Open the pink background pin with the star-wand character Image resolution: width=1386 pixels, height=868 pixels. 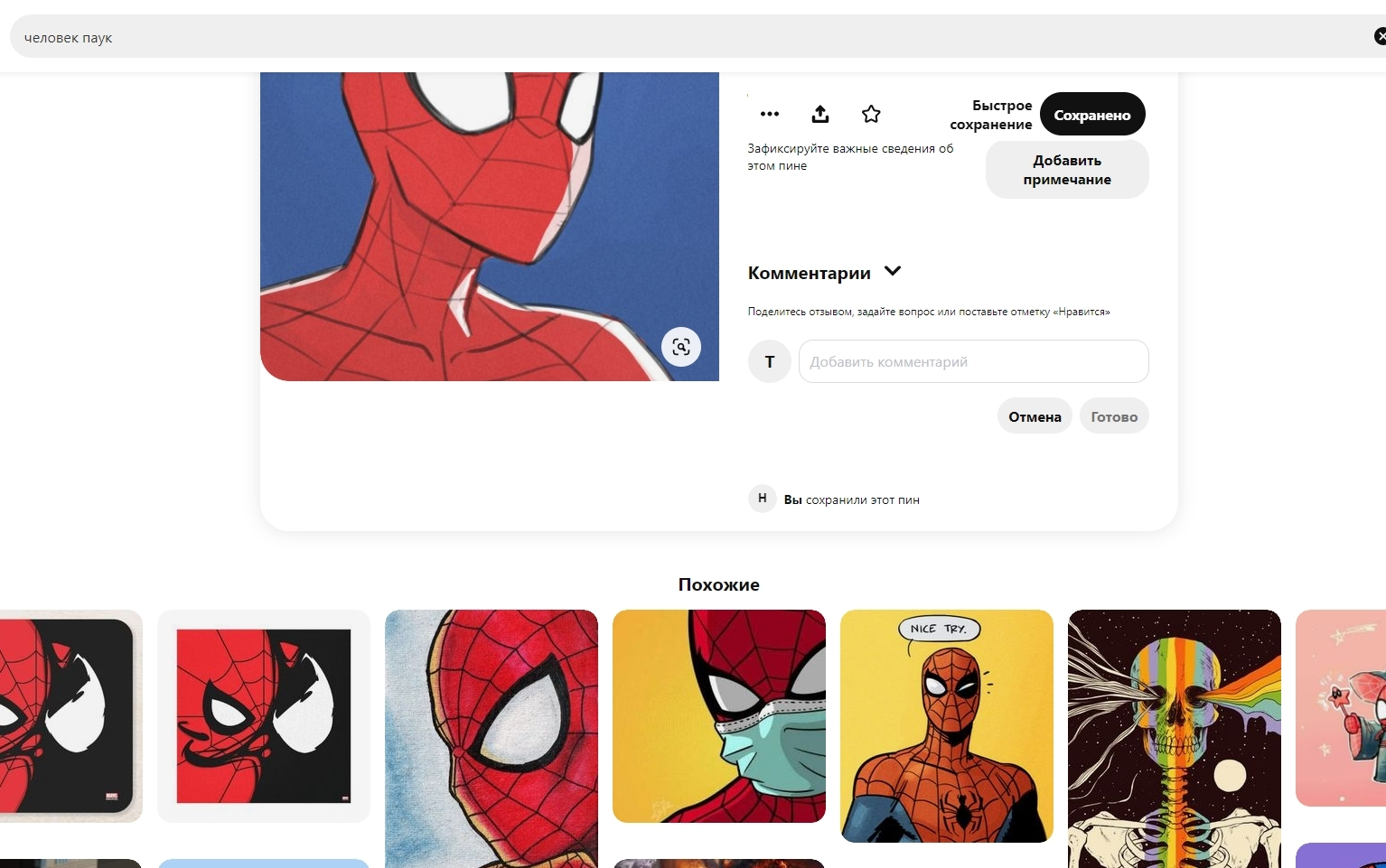[x=1341, y=708]
